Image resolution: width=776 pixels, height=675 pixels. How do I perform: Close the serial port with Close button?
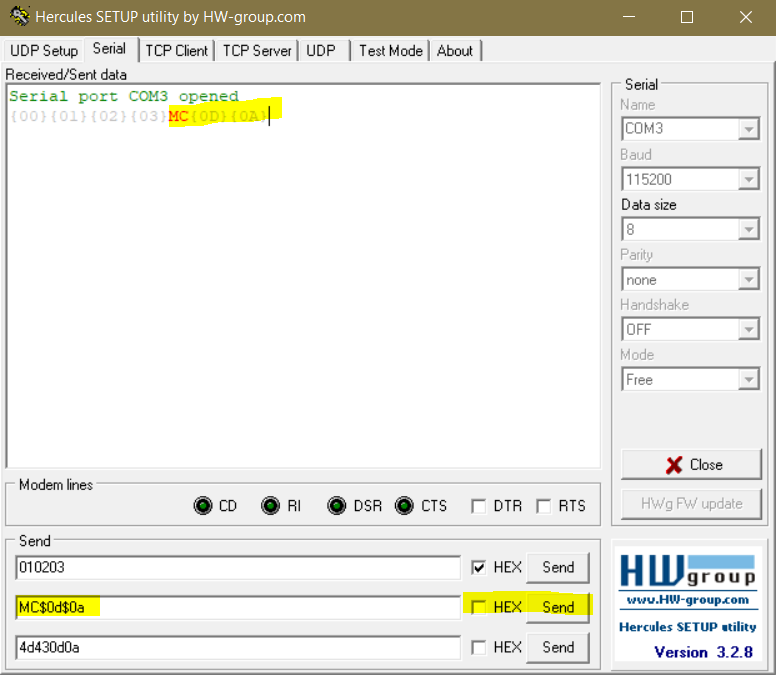[x=691, y=465]
